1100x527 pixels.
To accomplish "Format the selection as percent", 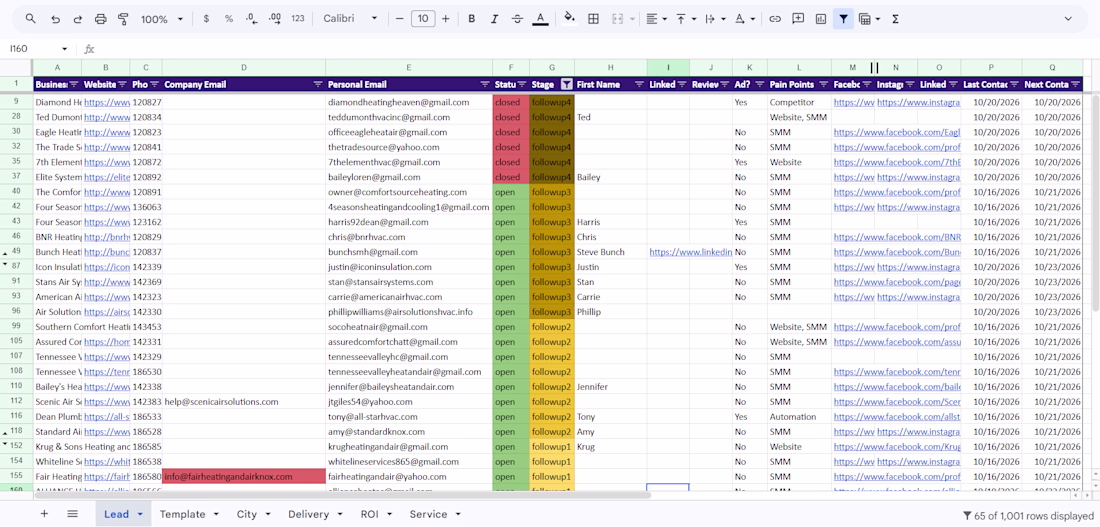I will (229, 19).
